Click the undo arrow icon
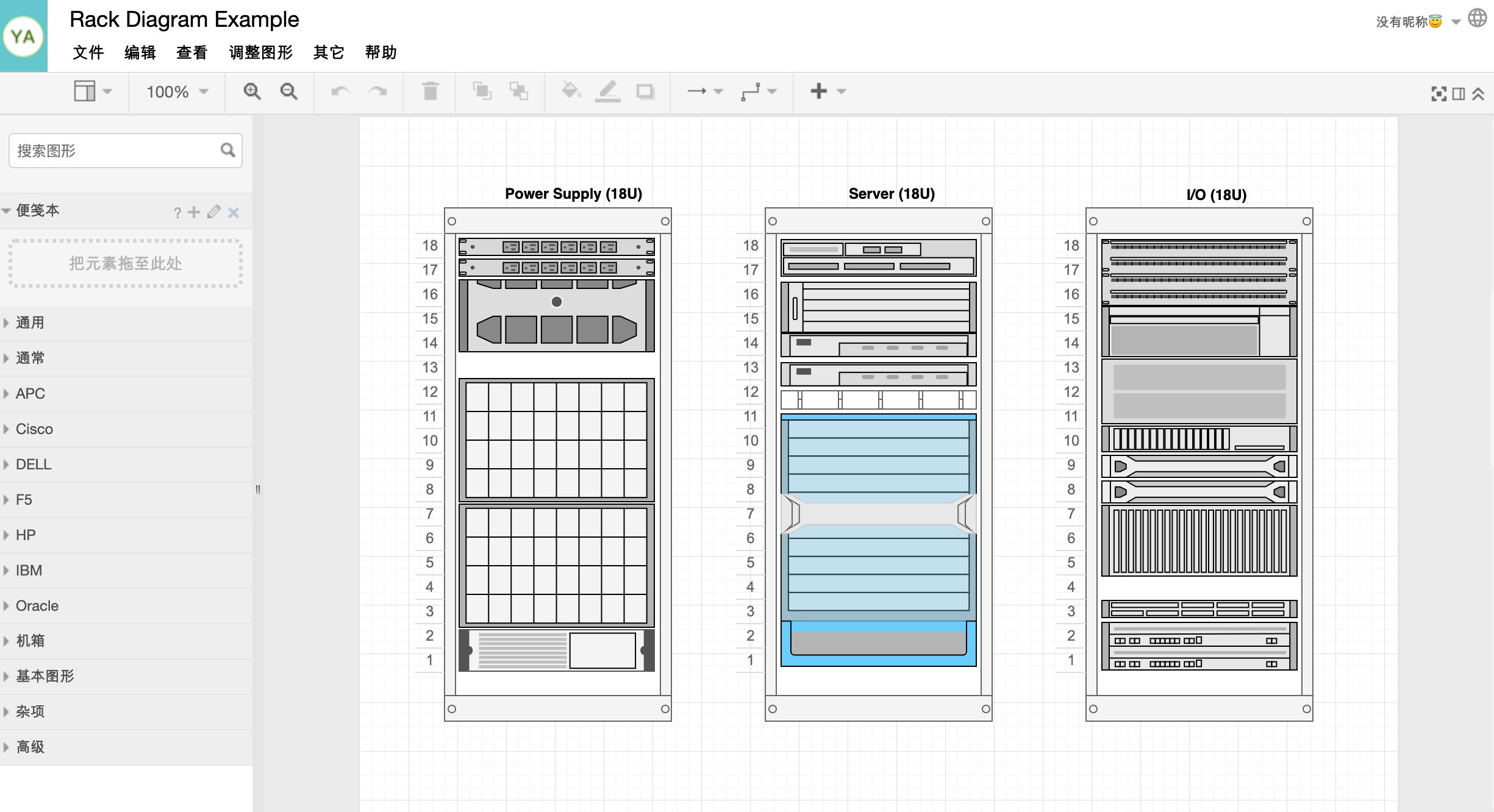1494x812 pixels. [340, 91]
